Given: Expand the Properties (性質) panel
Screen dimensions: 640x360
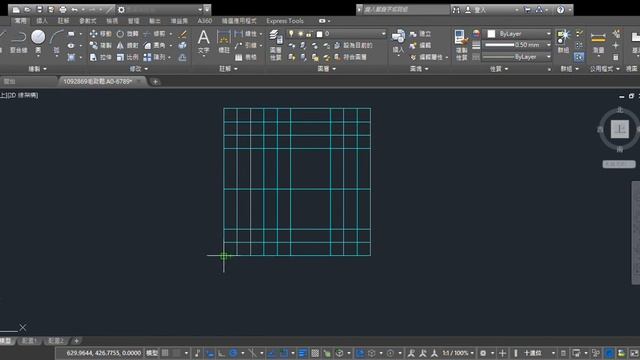Looking at the screenshot, I should pos(499,69).
